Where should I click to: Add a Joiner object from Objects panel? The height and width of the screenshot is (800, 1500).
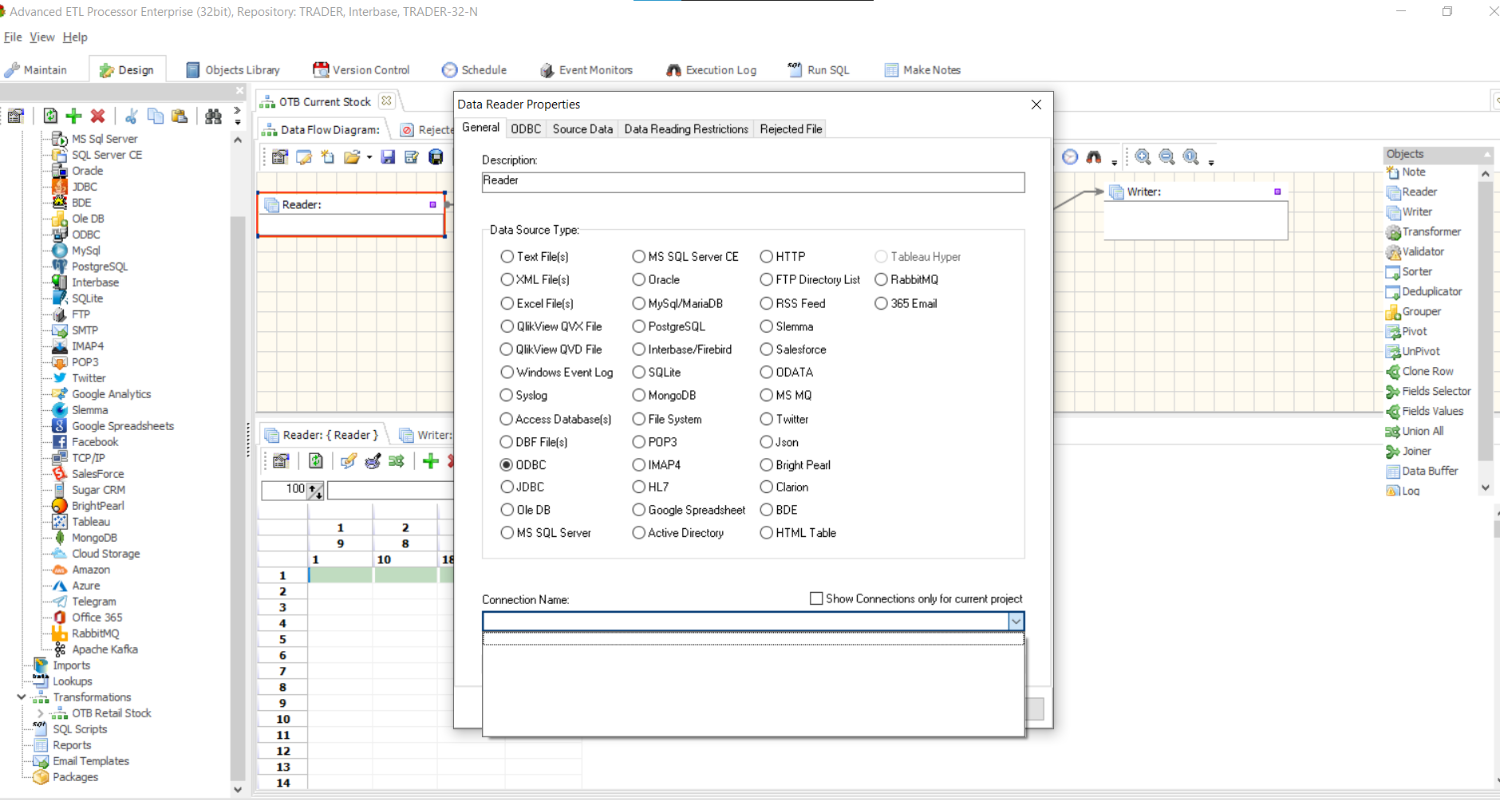coord(1408,451)
